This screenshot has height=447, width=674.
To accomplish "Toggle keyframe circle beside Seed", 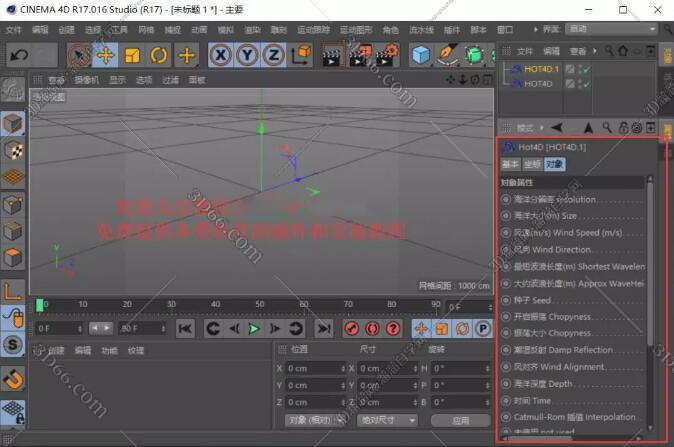I will (x=506, y=300).
